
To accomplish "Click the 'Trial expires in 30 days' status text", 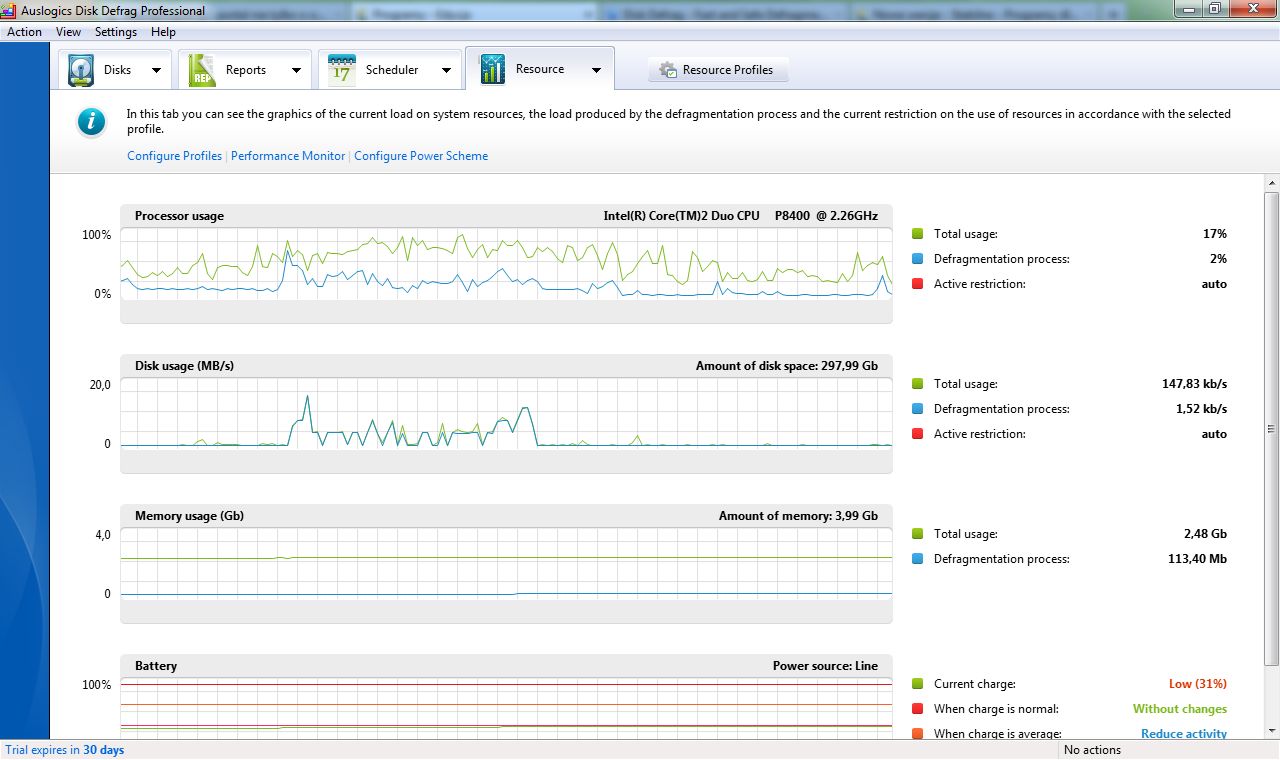I will pyautogui.click(x=65, y=750).
